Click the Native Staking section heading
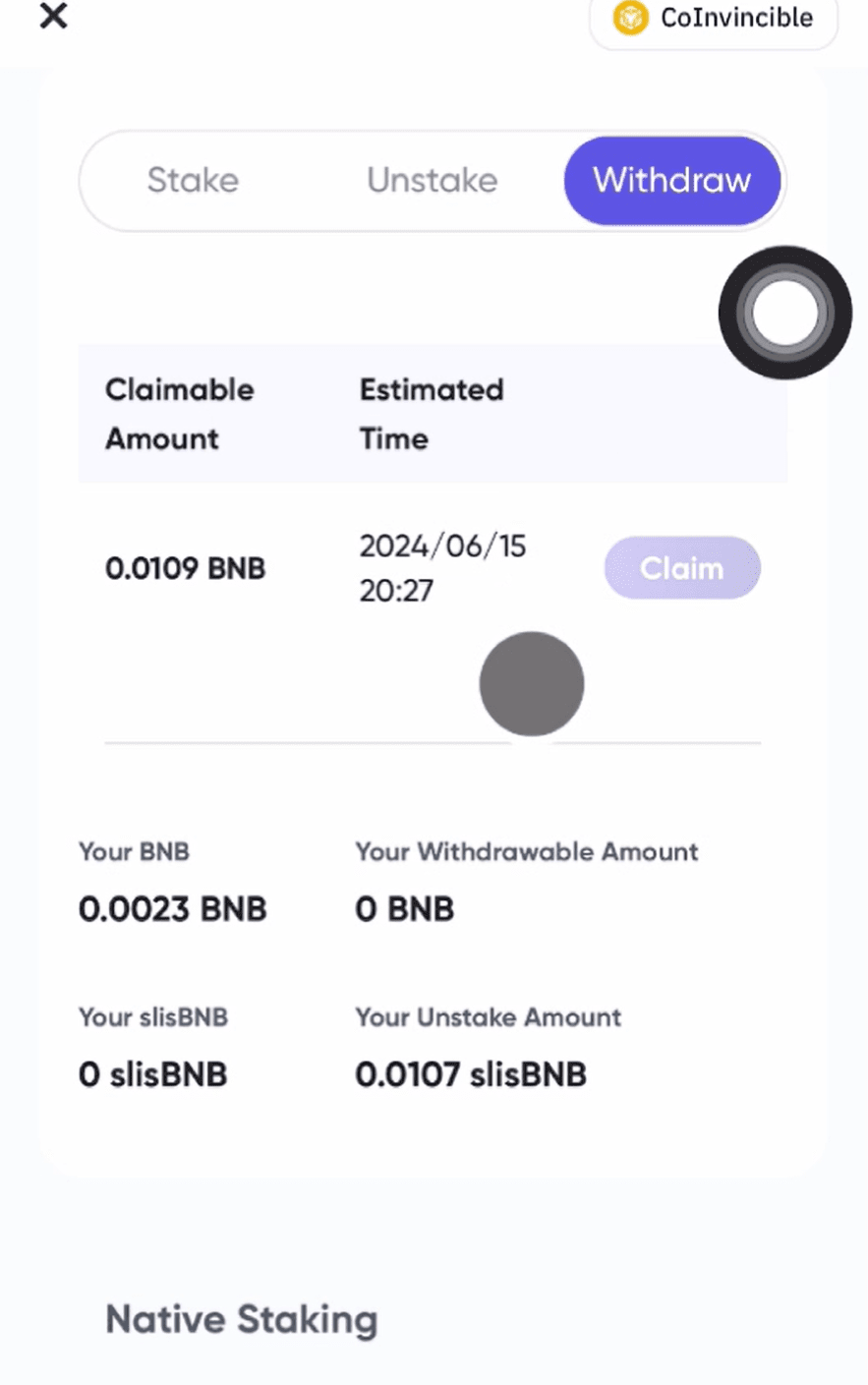Screen dimensions: 868x1385 (x=242, y=1319)
